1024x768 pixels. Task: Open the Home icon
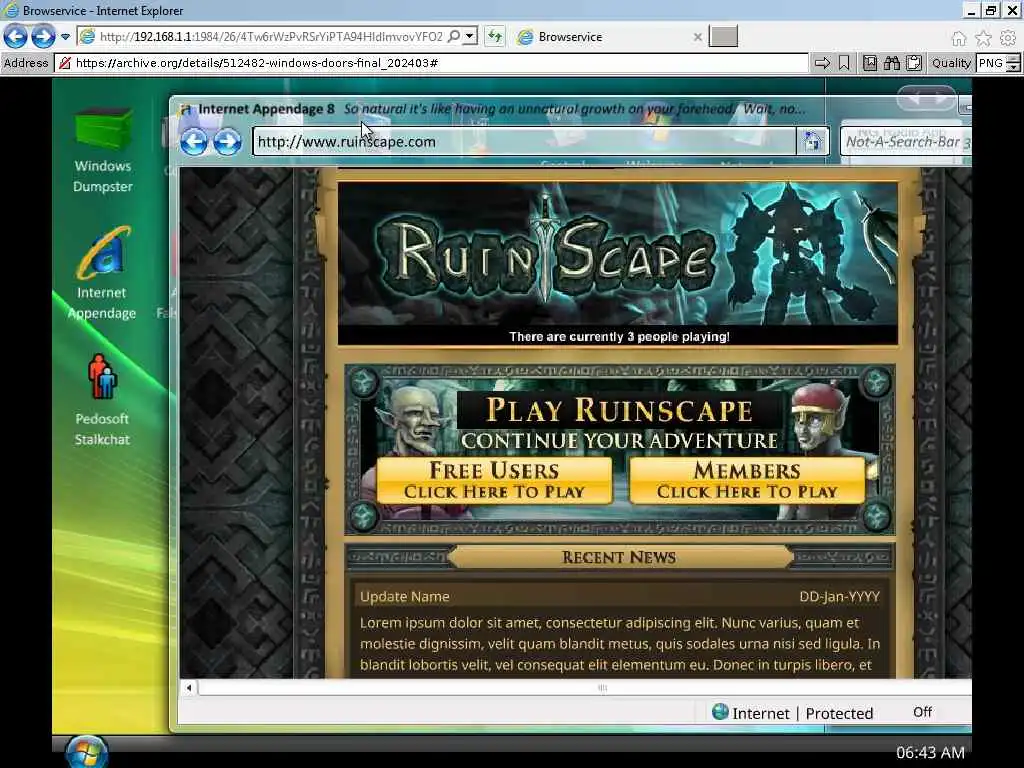958,39
